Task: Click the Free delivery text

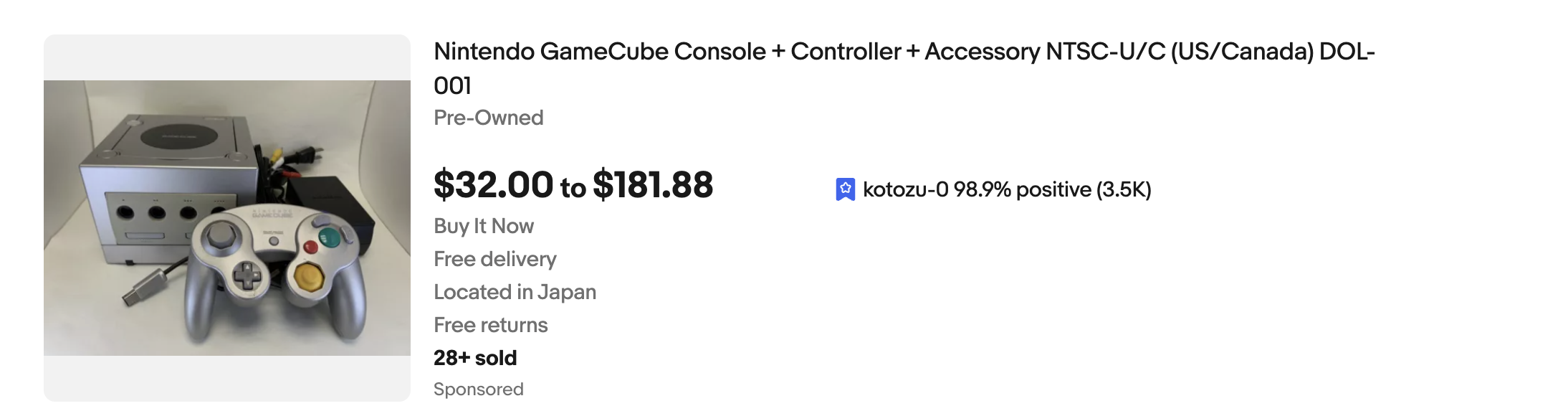Action: pos(494,259)
